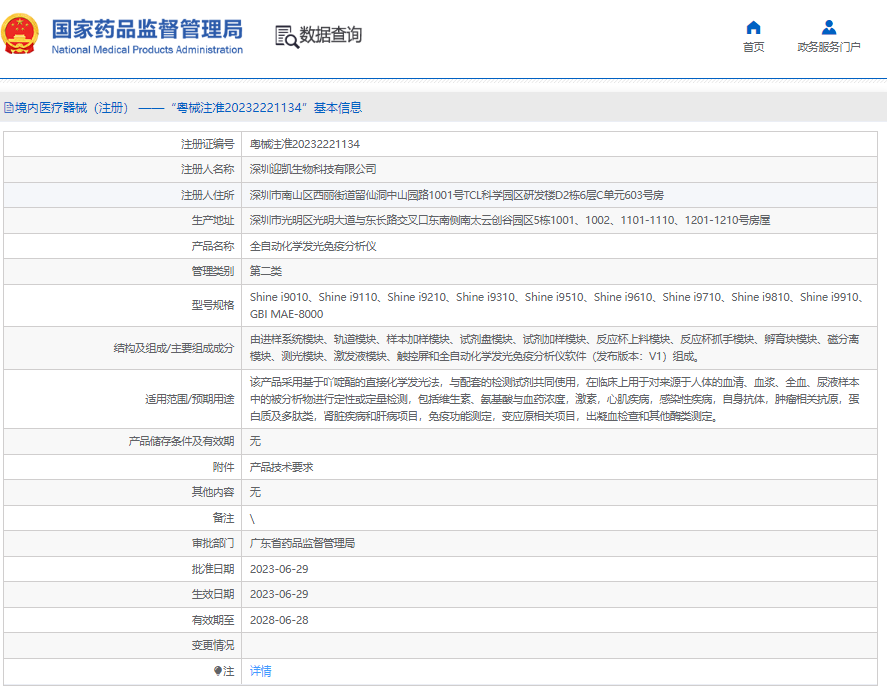Click the 注册证编号 row label

pyautogui.click(x=207, y=144)
